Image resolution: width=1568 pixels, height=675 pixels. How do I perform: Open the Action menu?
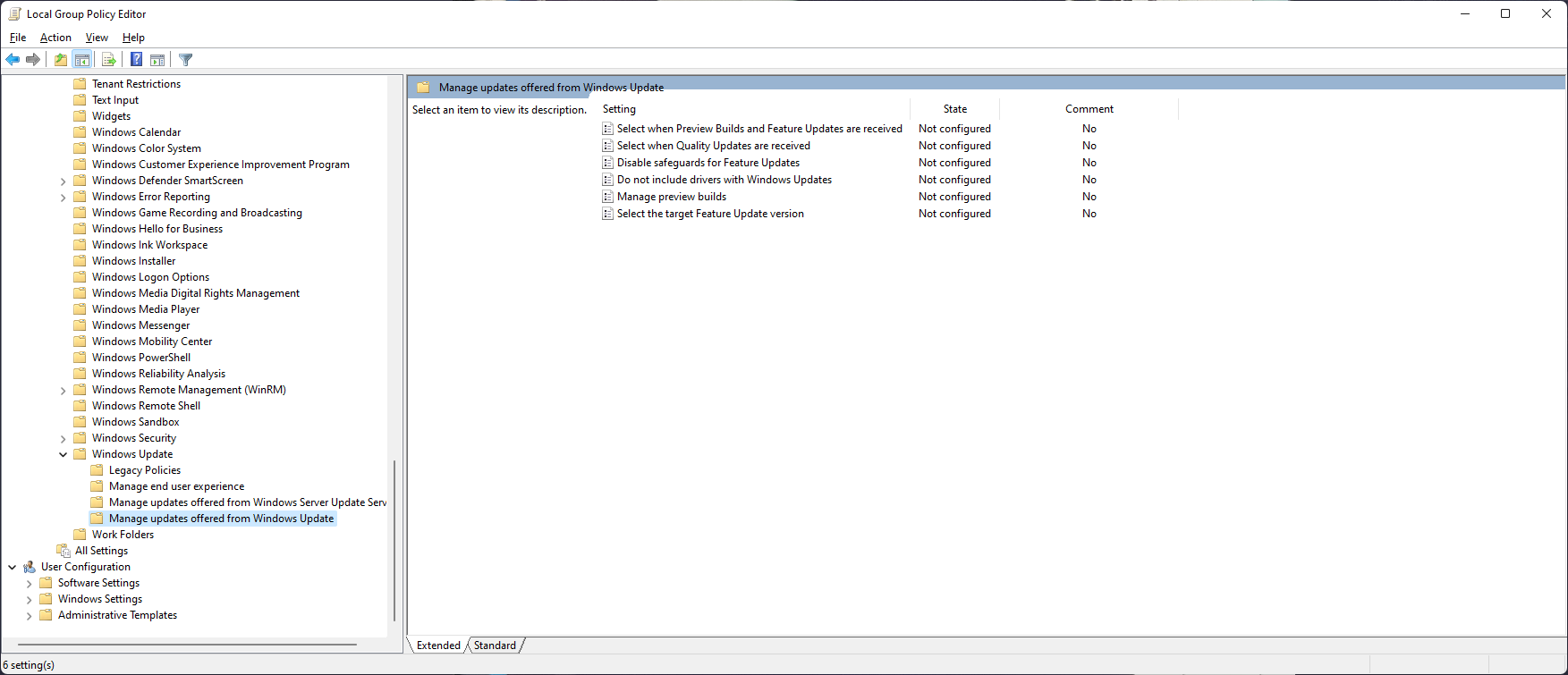pos(55,38)
